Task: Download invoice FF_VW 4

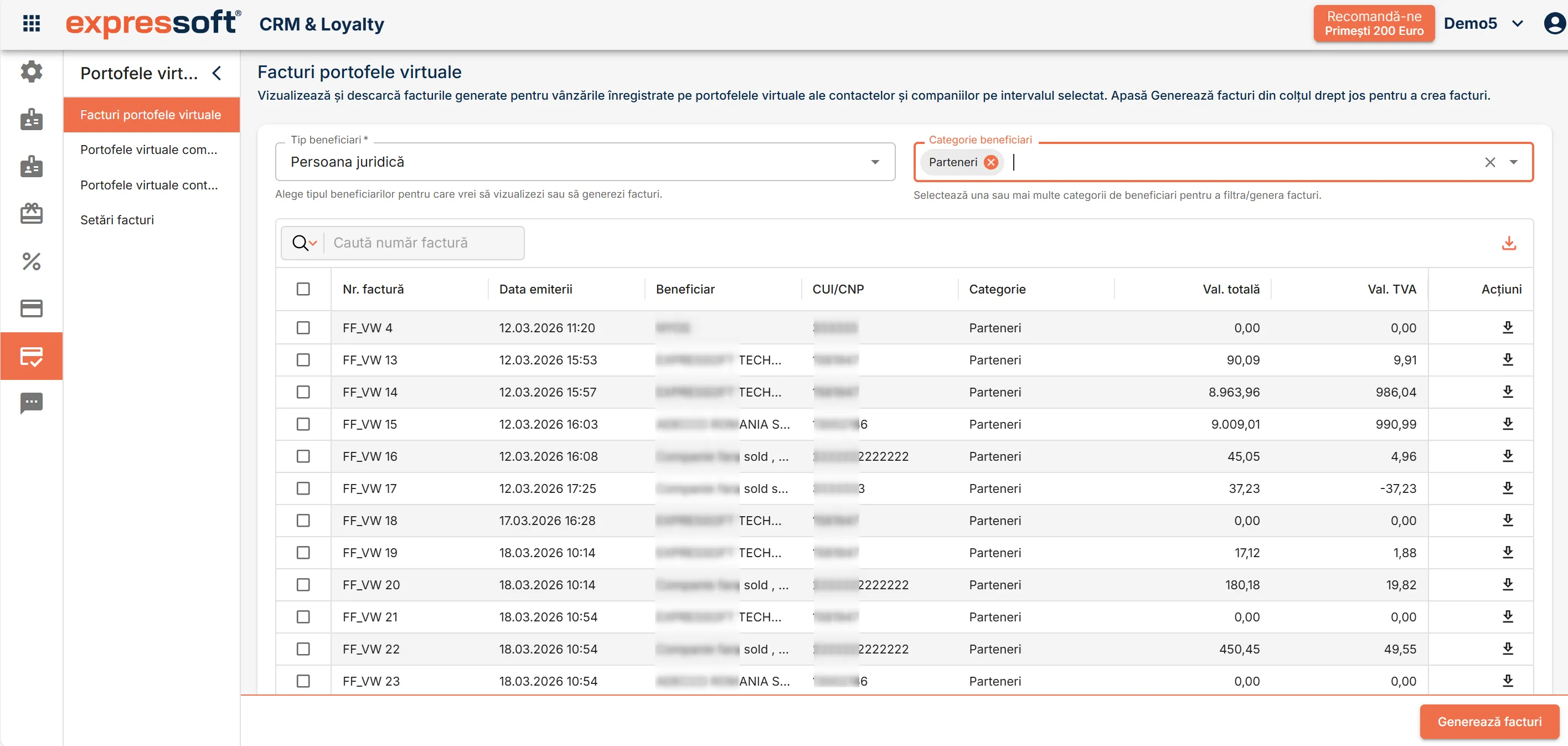Action: 1507,328
